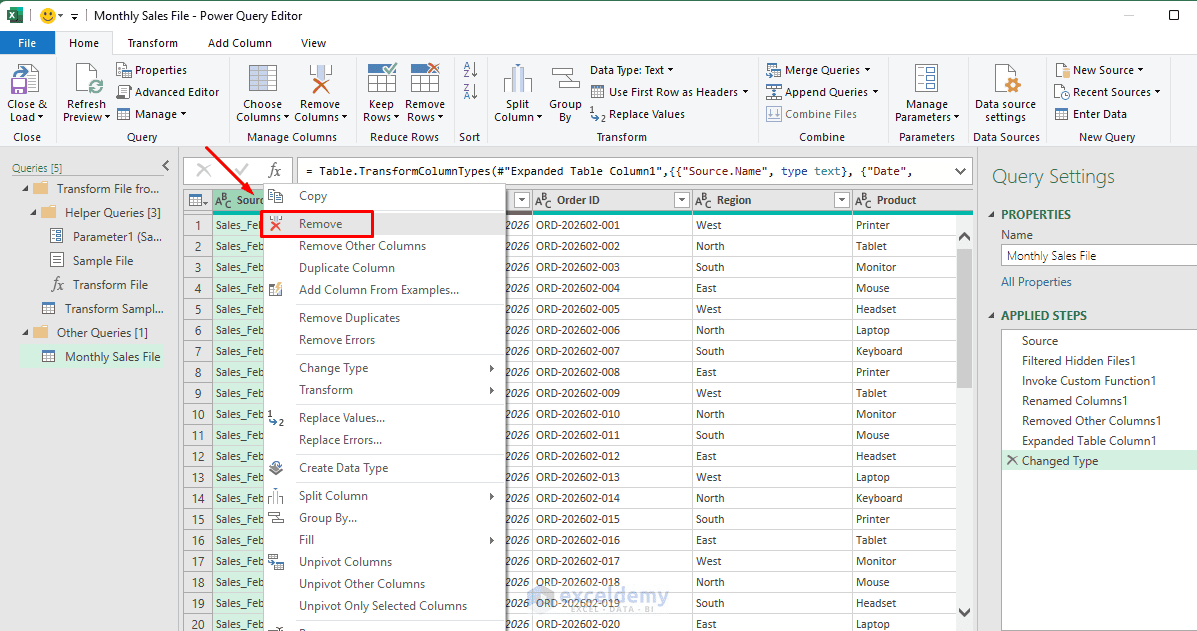Click the Append Queries icon
This screenshot has height=631, width=1197.
[773, 92]
